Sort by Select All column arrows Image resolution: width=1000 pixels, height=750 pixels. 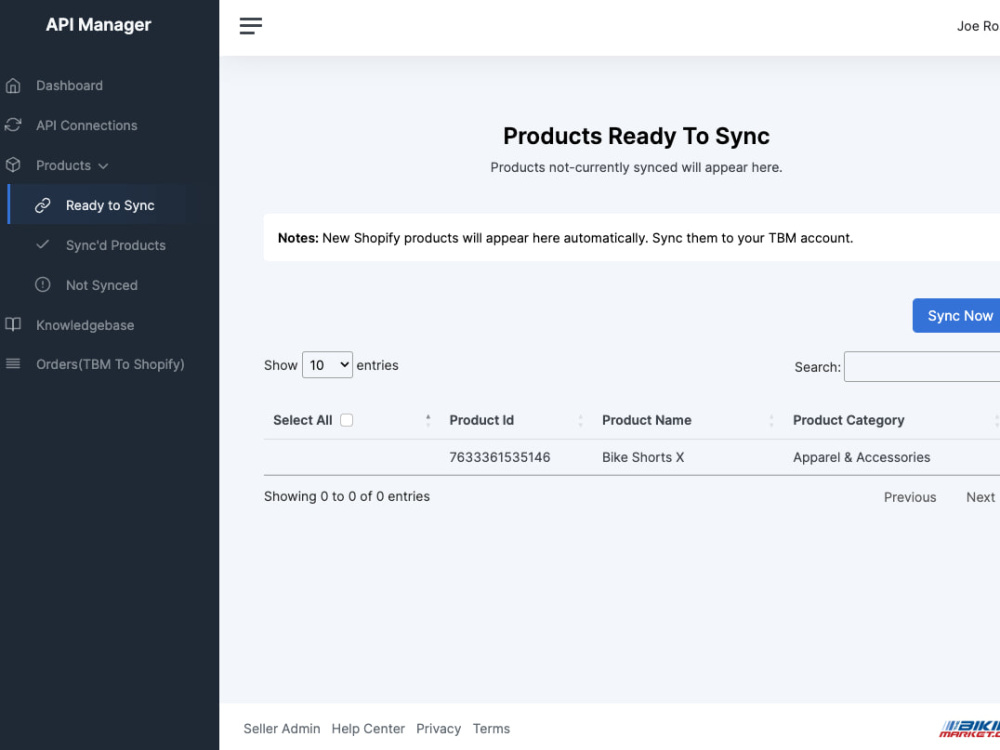pos(428,420)
